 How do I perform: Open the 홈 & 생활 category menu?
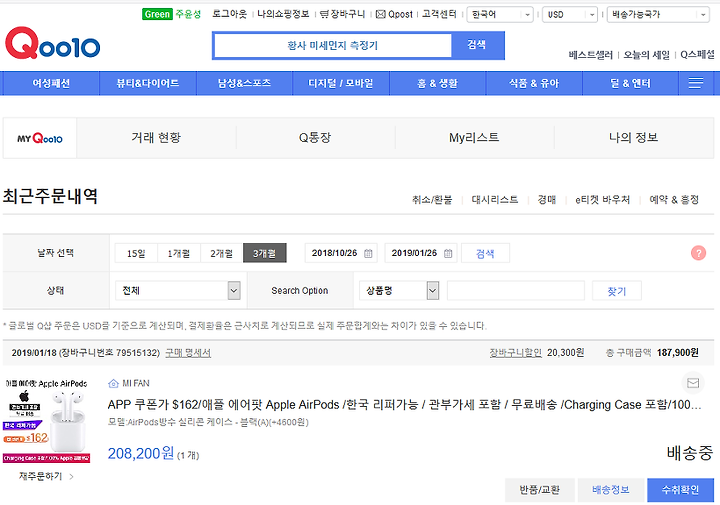(x=438, y=83)
